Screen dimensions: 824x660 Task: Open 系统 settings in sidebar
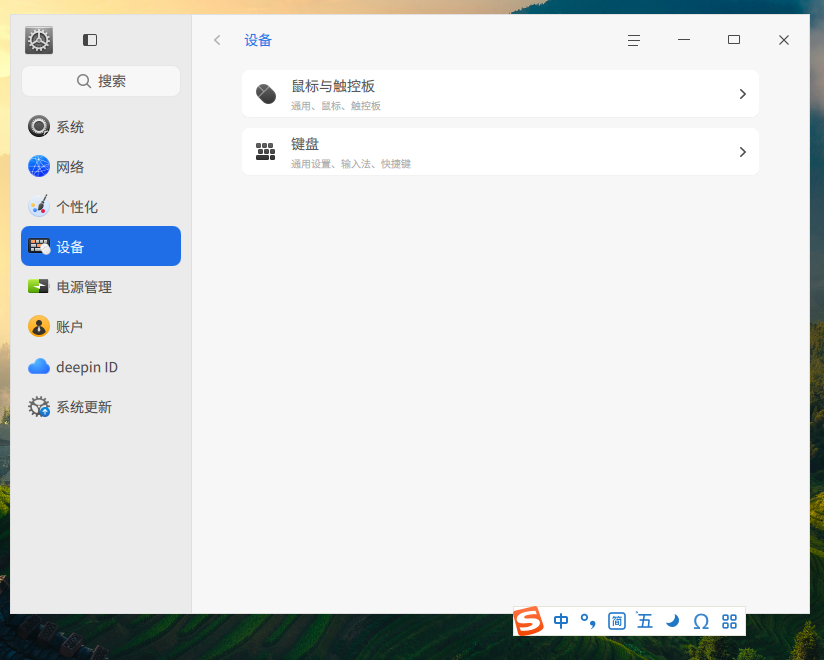point(101,127)
